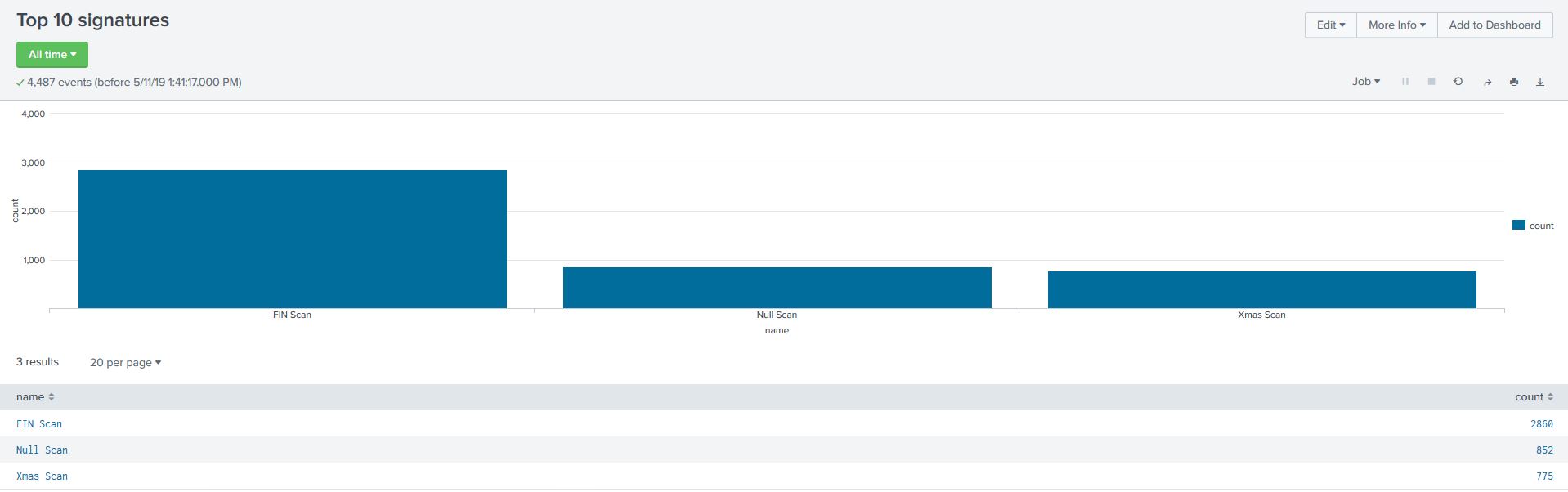Open the More Info menu
The width and height of the screenshot is (1568, 492).
click(1396, 25)
